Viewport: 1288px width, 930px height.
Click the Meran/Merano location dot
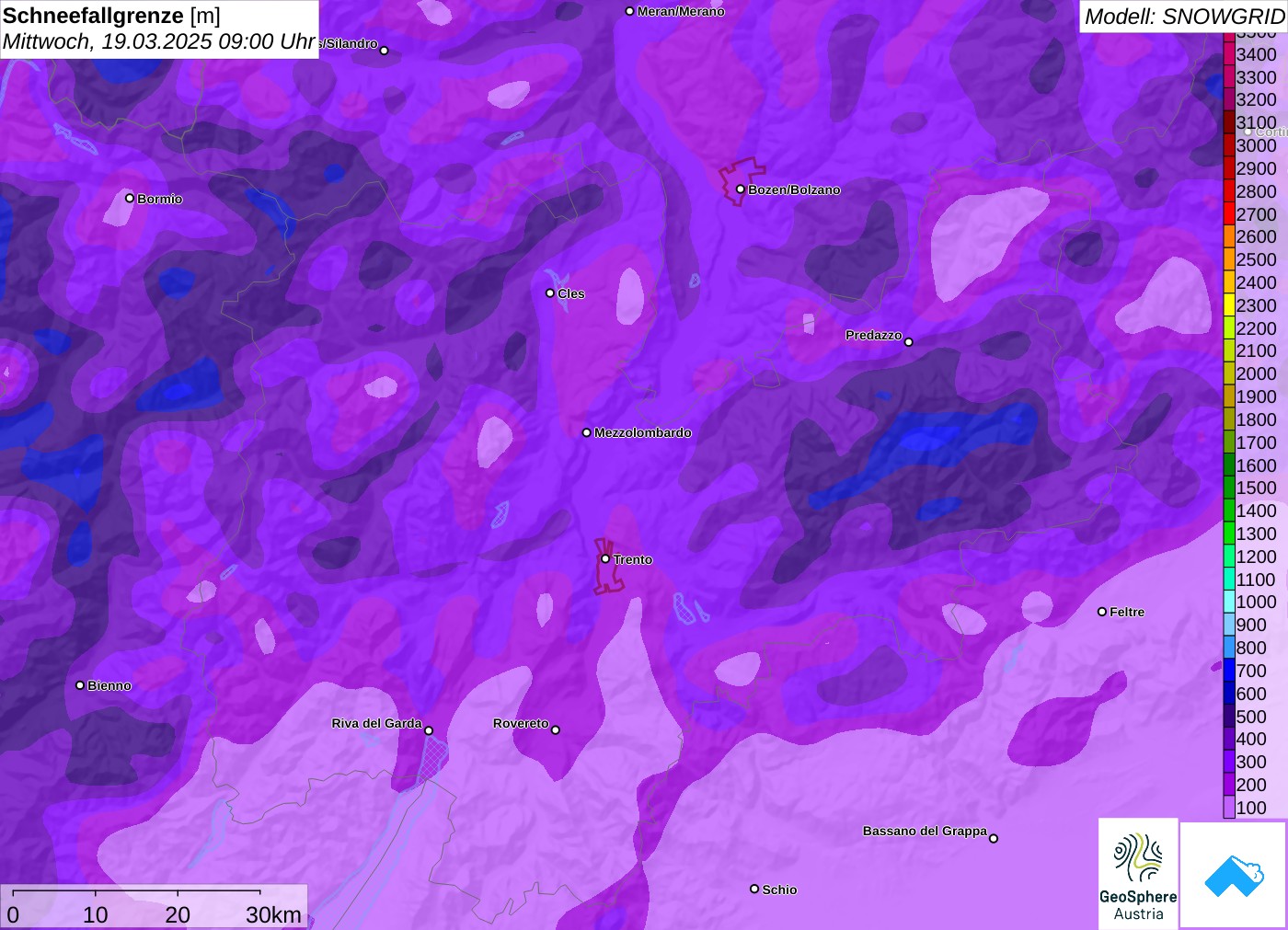click(629, 11)
